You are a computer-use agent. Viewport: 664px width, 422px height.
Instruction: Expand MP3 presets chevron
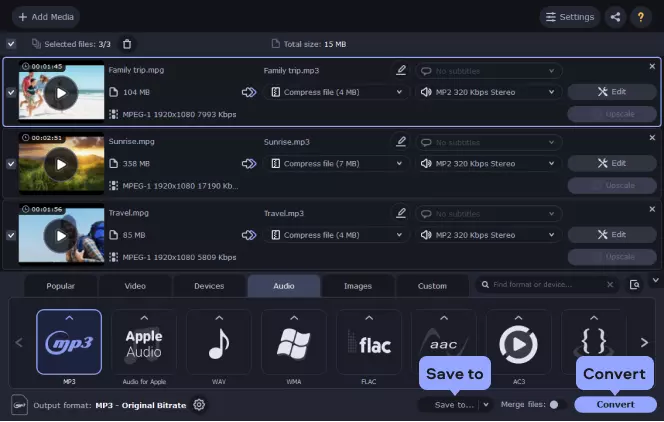coord(69,318)
